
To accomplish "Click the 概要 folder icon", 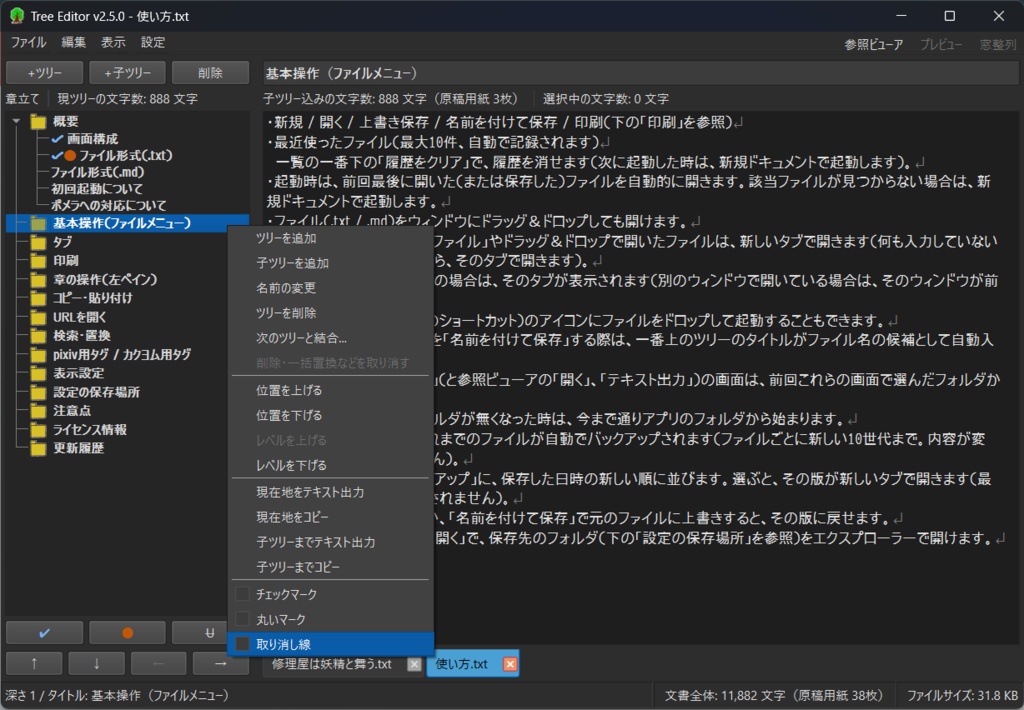I will click(39, 121).
